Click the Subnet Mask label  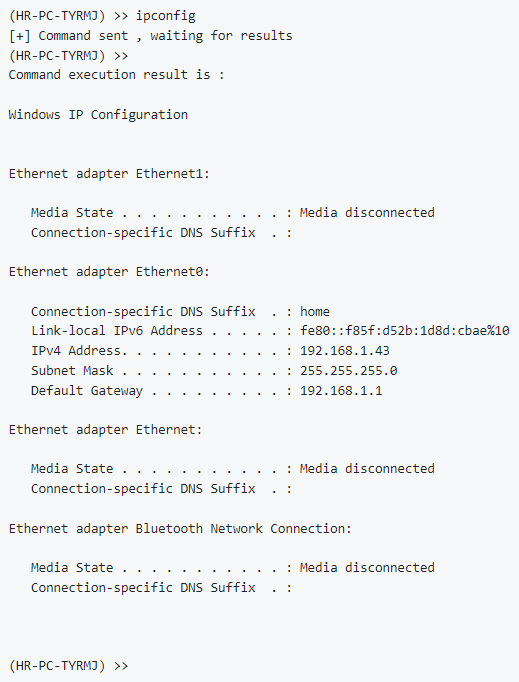pyautogui.click(x=72, y=371)
